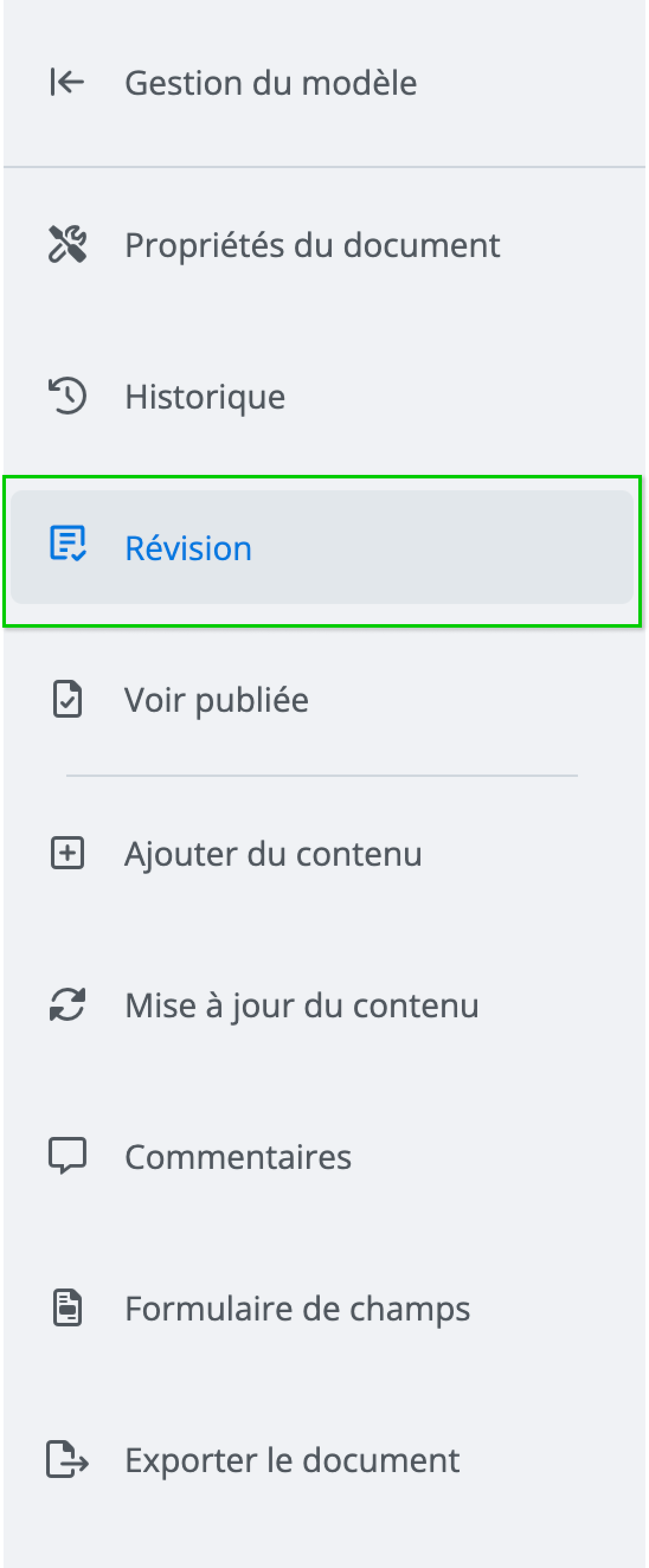Open Formulaire de champs
The image size is (649, 1568).
[297, 1308]
